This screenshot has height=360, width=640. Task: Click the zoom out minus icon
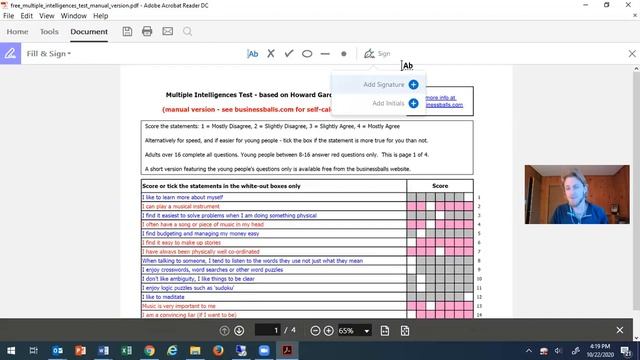coord(315,331)
